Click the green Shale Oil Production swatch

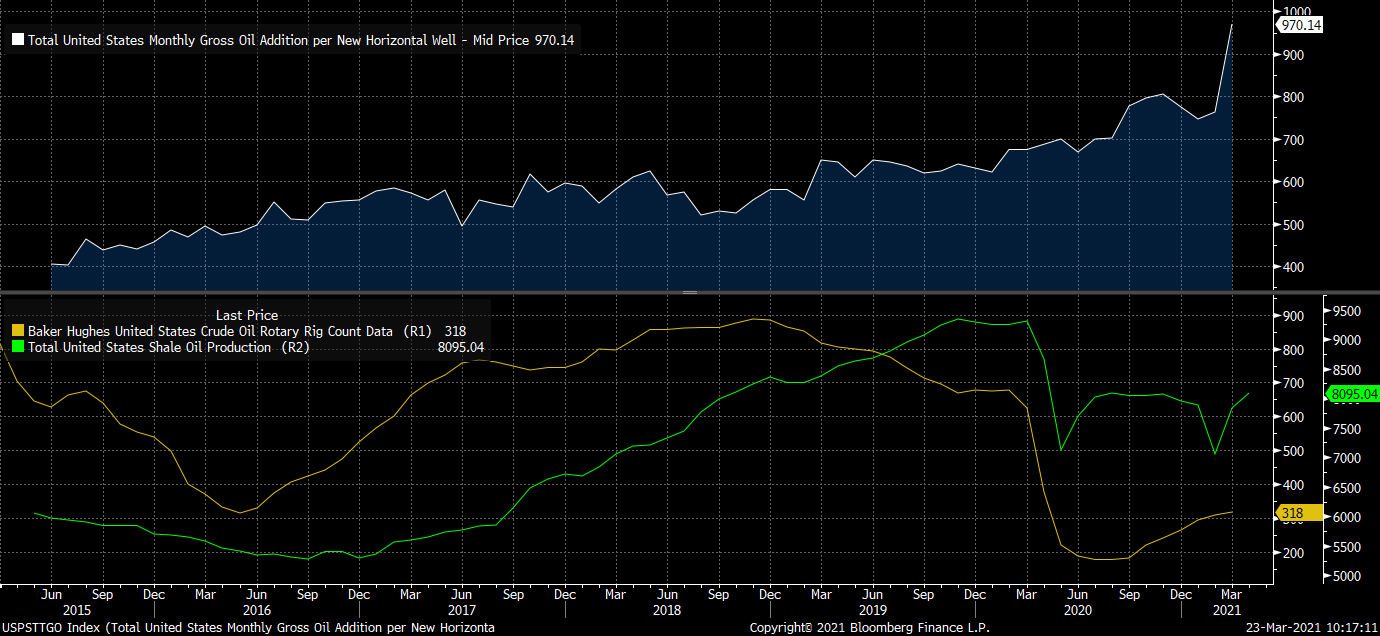click(x=17, y=347)
